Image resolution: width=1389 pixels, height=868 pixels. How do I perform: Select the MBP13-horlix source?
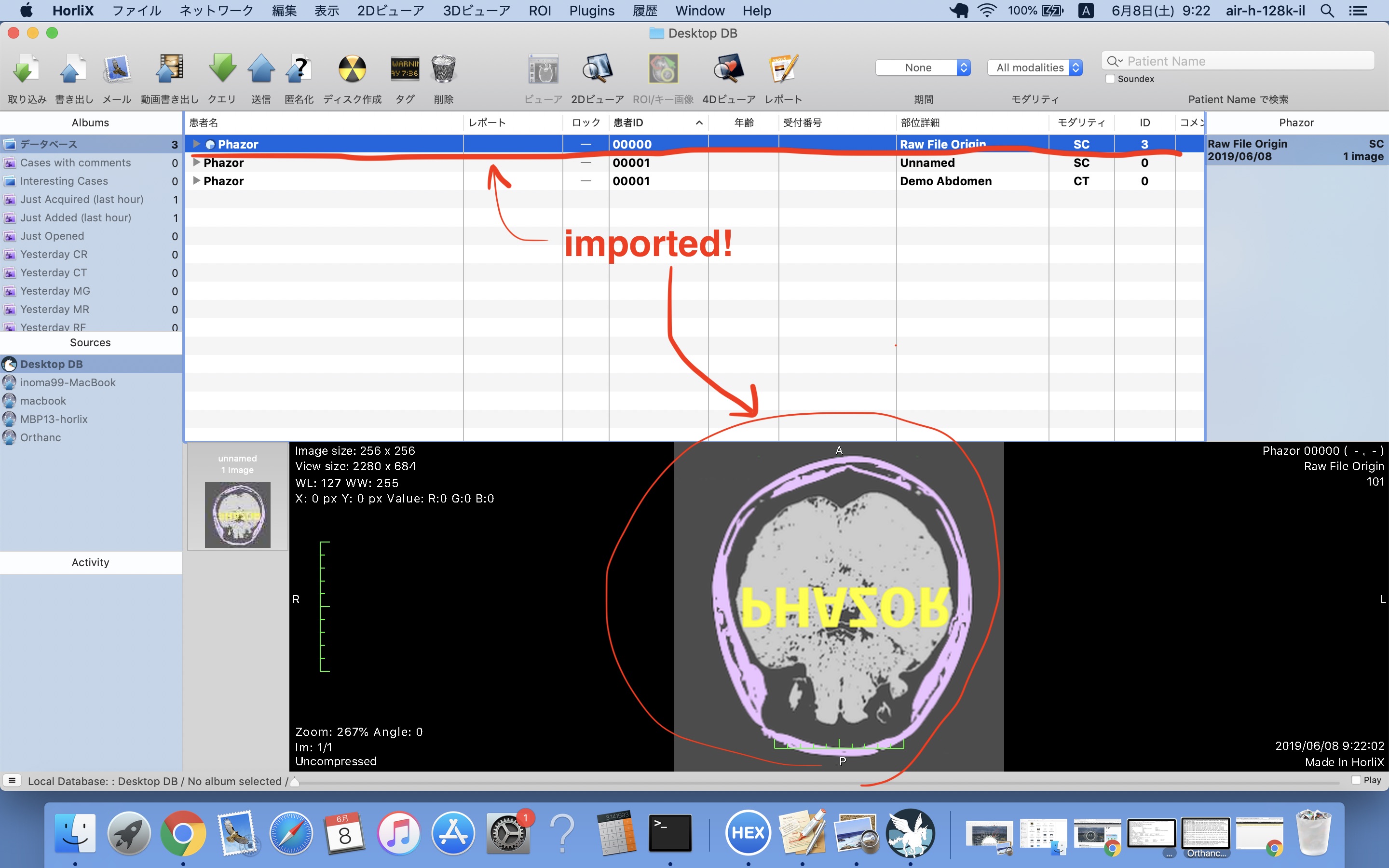[x=91, y=419]
